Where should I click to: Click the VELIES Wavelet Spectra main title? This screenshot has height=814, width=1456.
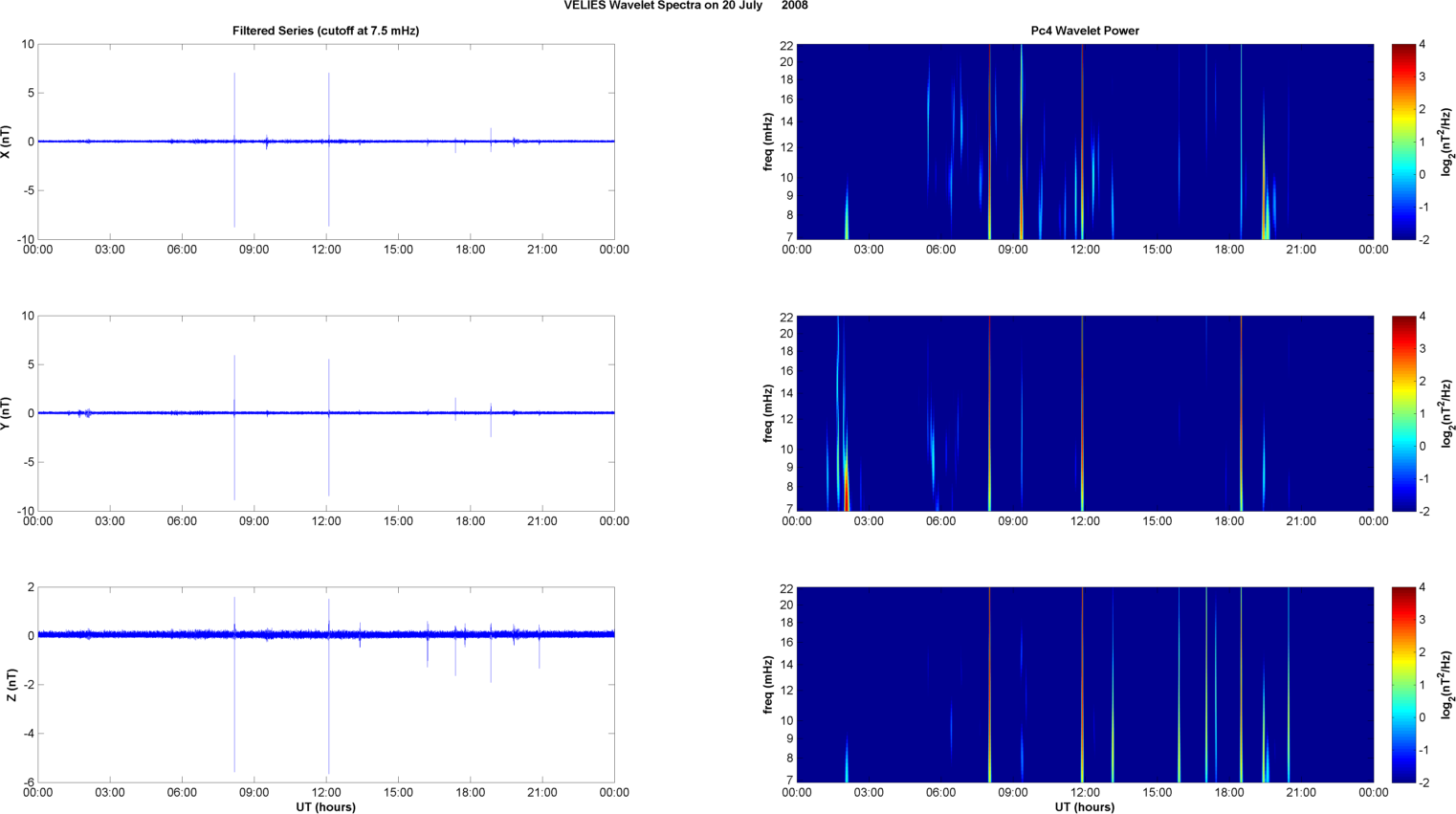pyautogui.click(x=685, y=6)
